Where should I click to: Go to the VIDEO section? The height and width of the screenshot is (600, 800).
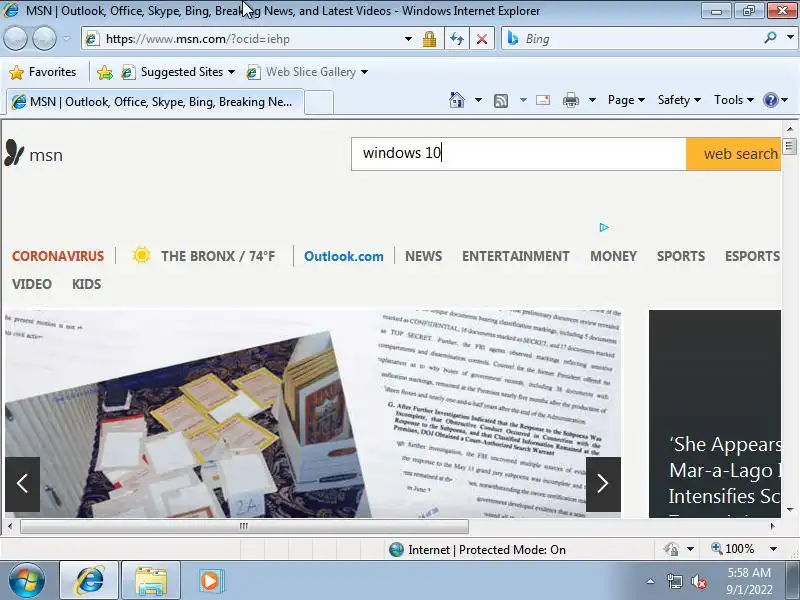(x=32, y=284)
